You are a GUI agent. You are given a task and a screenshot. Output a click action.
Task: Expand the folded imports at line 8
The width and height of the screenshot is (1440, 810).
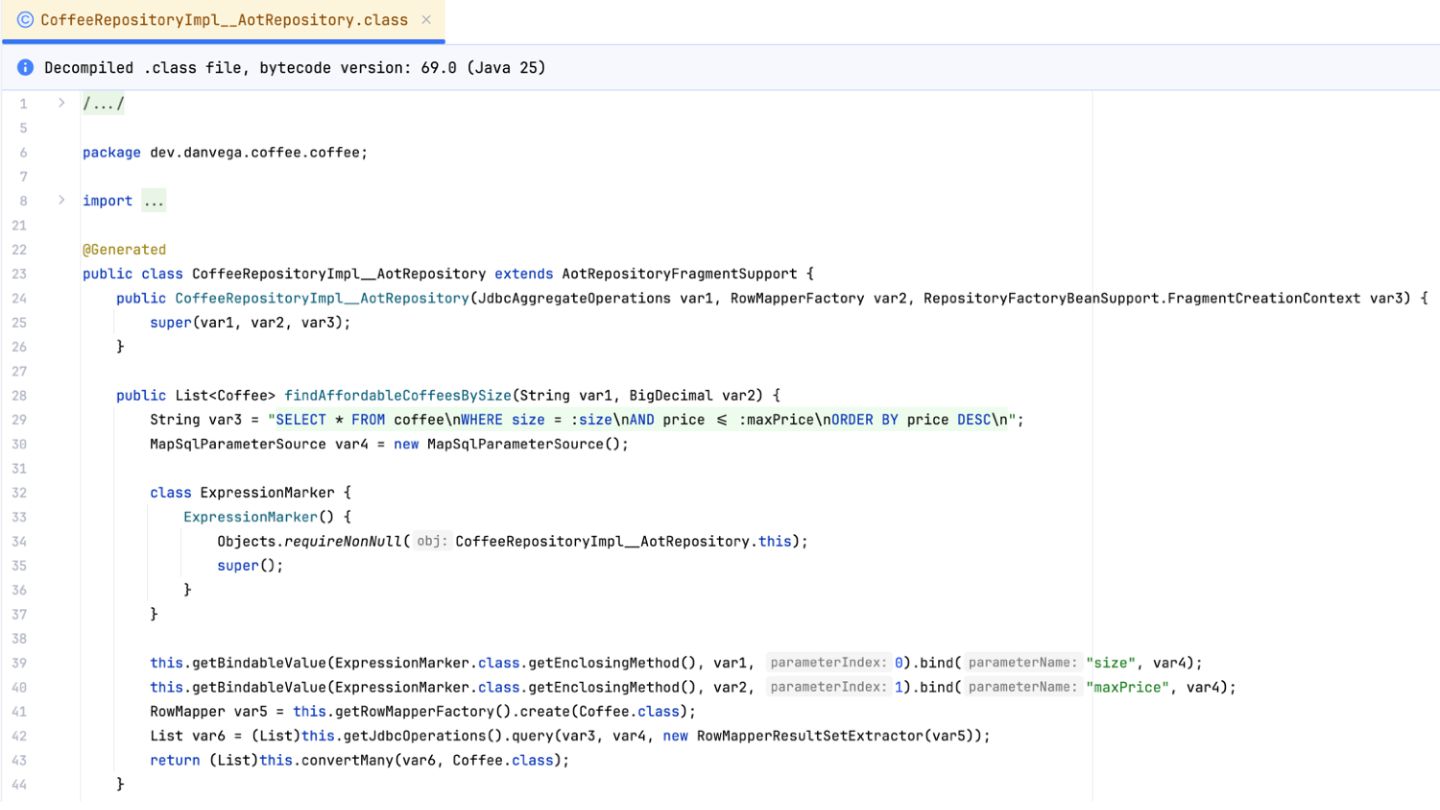click(x=60, y=201)
